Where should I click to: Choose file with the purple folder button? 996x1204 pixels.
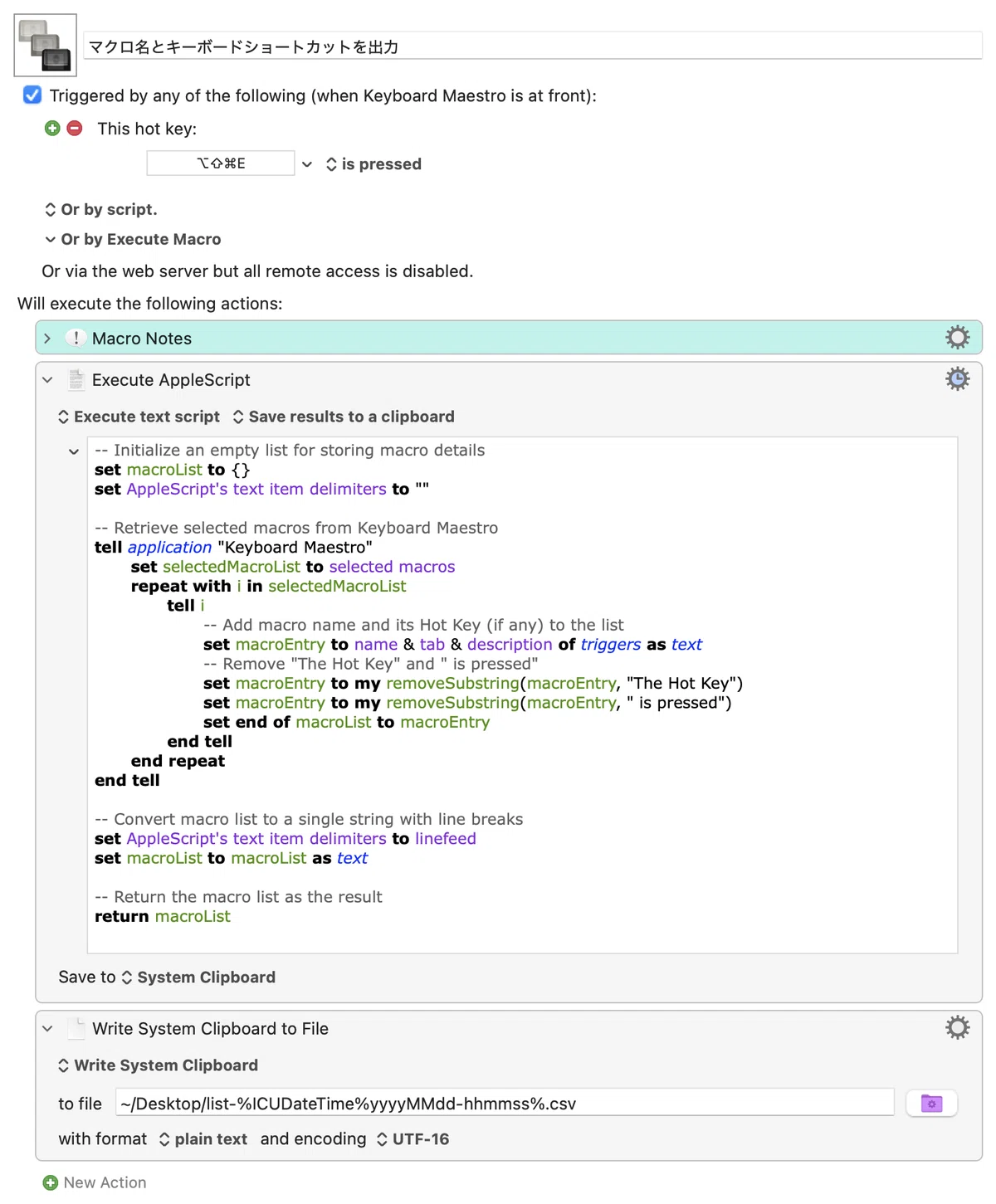coord(932,1104)
